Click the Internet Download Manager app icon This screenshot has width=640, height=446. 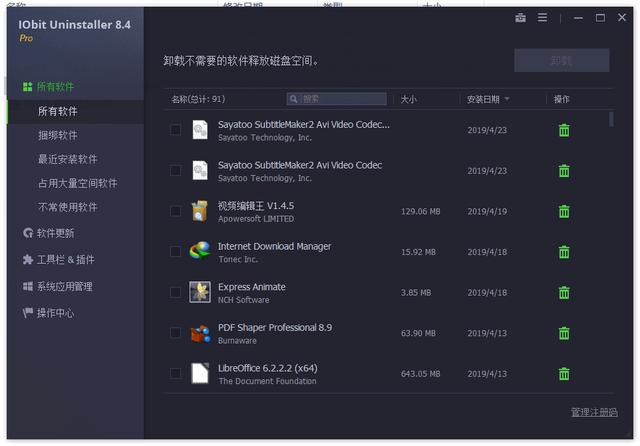[x=200, y=251]
